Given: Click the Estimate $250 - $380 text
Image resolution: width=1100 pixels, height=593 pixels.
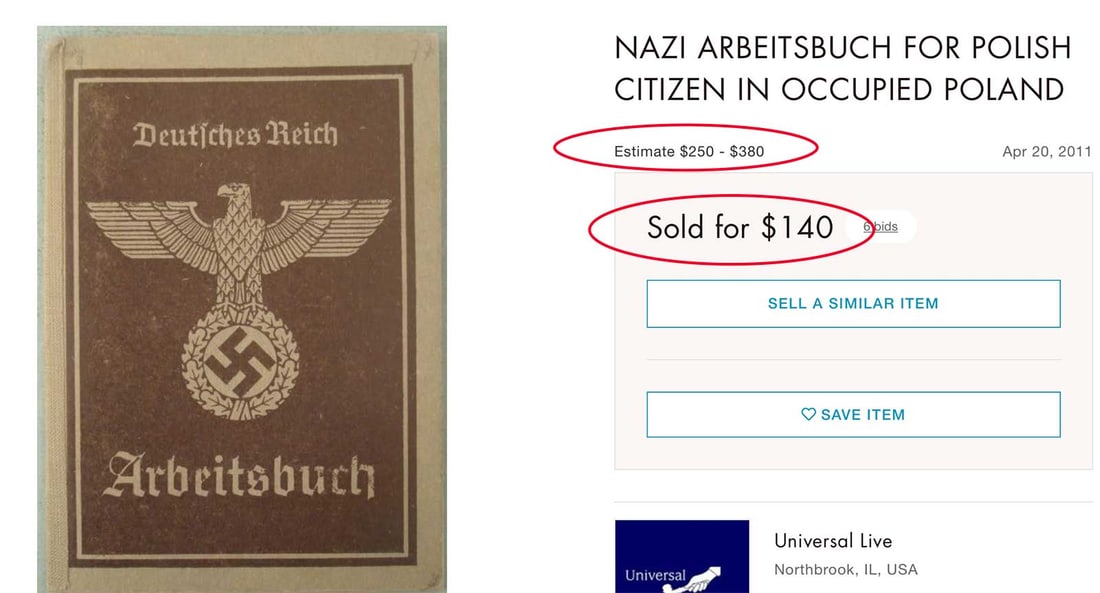Looking at the screenshot, I should [688, 153].
